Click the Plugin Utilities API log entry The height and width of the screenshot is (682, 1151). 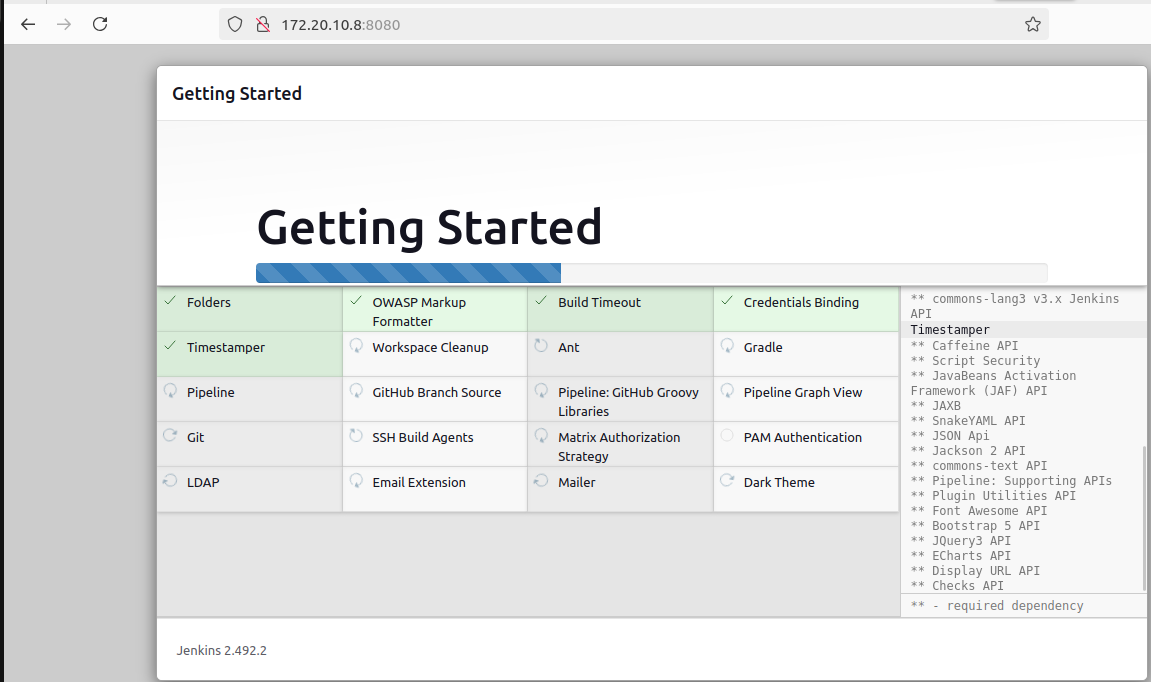coord(992,496)
